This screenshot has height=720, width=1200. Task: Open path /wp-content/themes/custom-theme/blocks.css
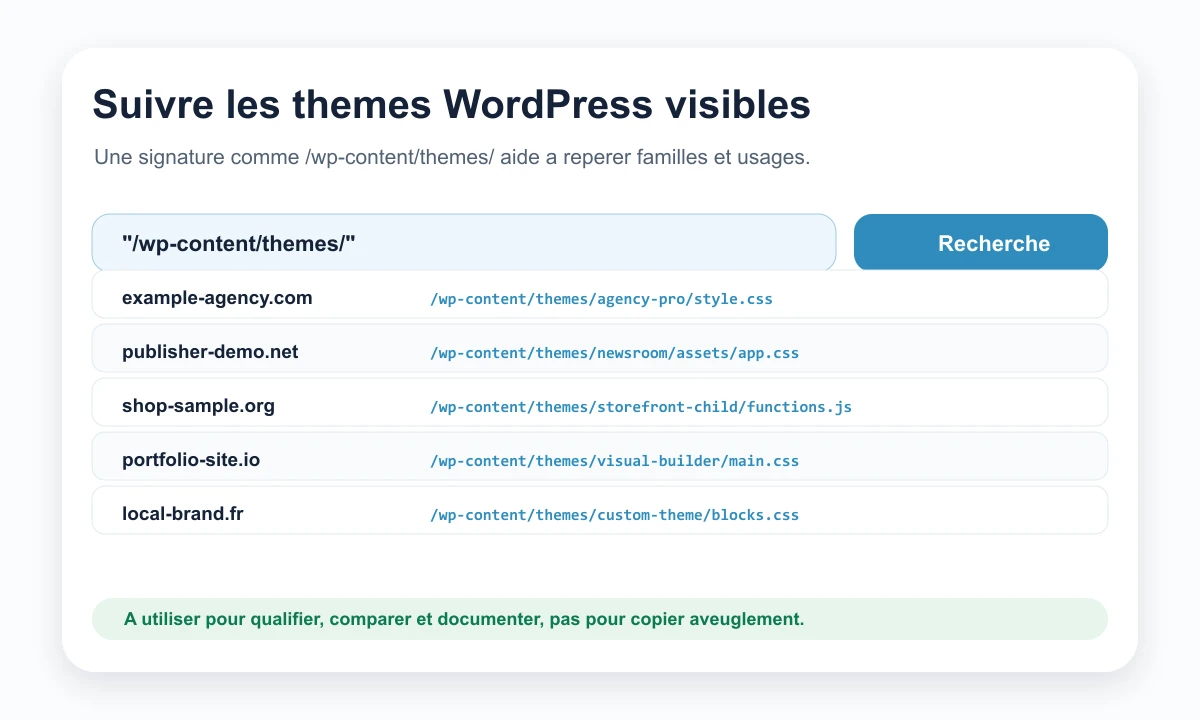click(x=614, y=515)
